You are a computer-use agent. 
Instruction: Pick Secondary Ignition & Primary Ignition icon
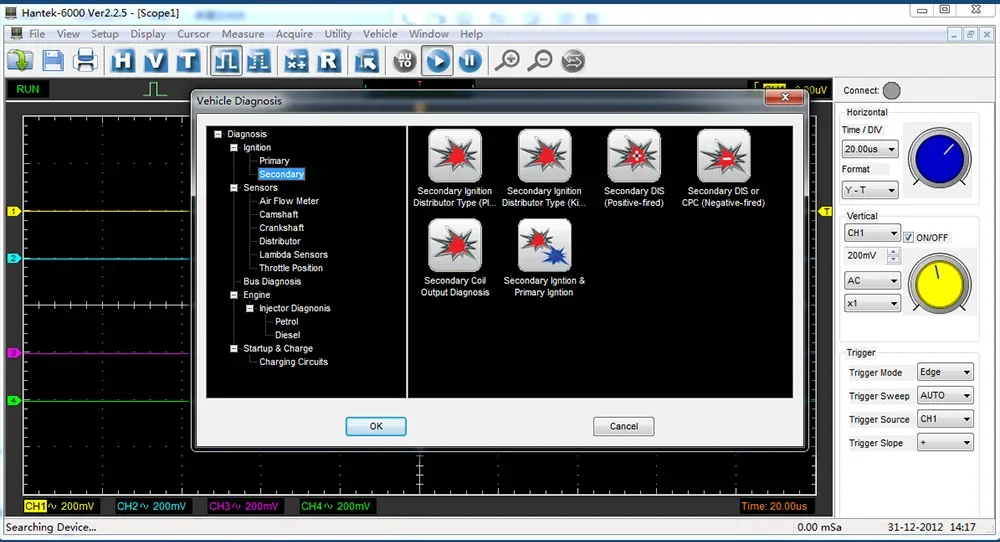(544, 246)
